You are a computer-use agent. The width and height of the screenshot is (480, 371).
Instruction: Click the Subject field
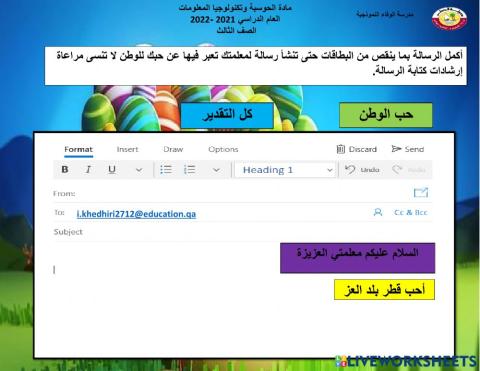[x=243, y=232]
